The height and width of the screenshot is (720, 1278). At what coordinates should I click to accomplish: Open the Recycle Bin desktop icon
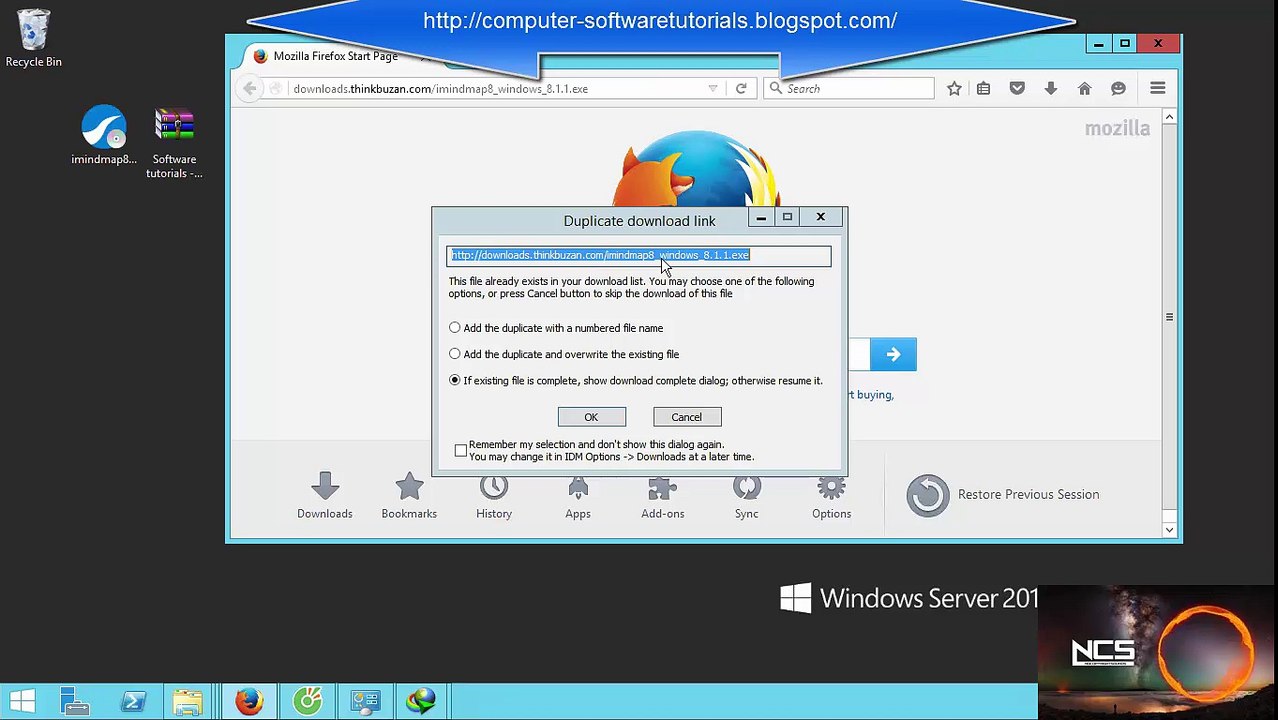(33, 39)
